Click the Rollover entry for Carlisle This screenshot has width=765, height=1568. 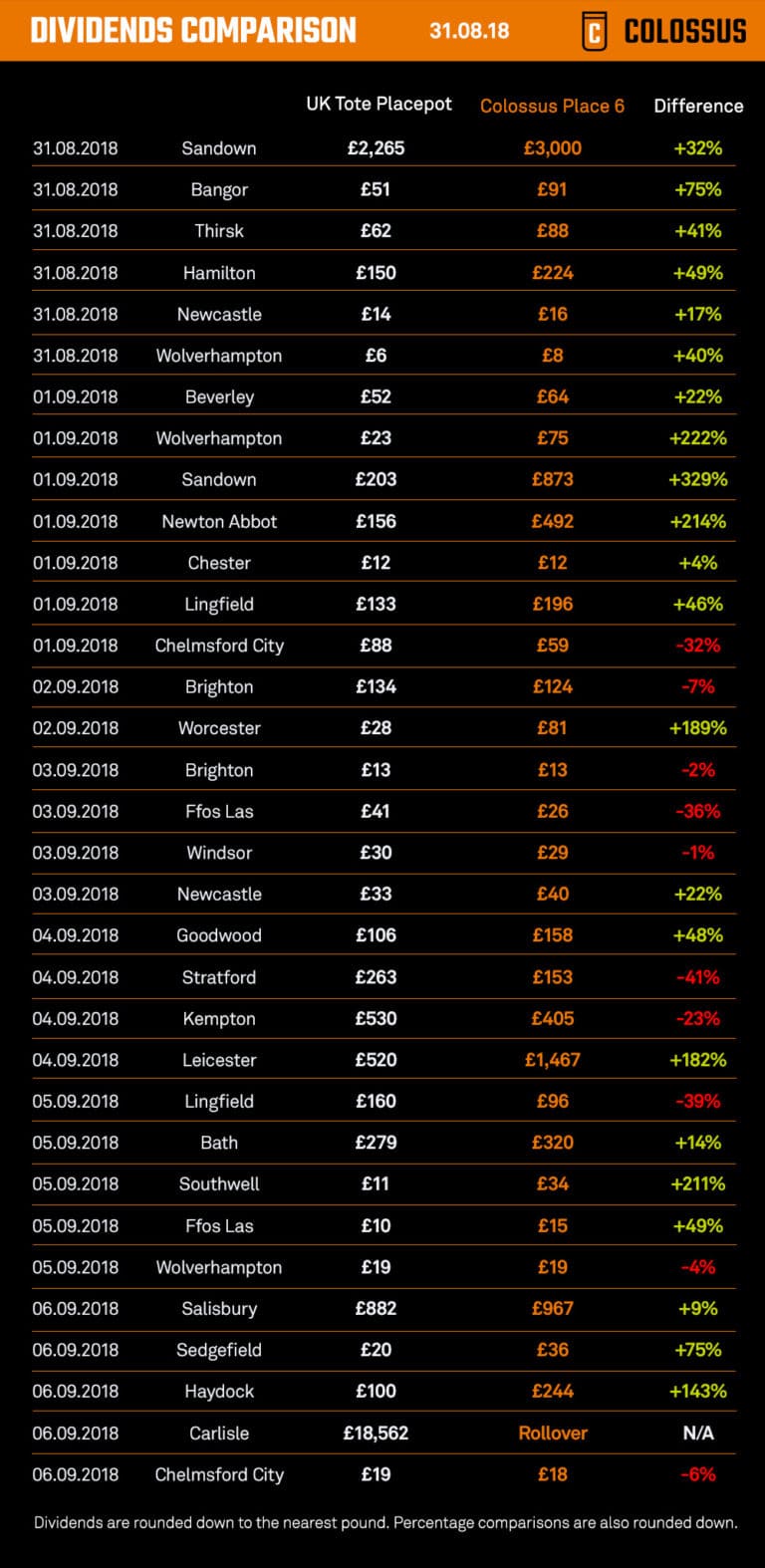pos(553,1433)
